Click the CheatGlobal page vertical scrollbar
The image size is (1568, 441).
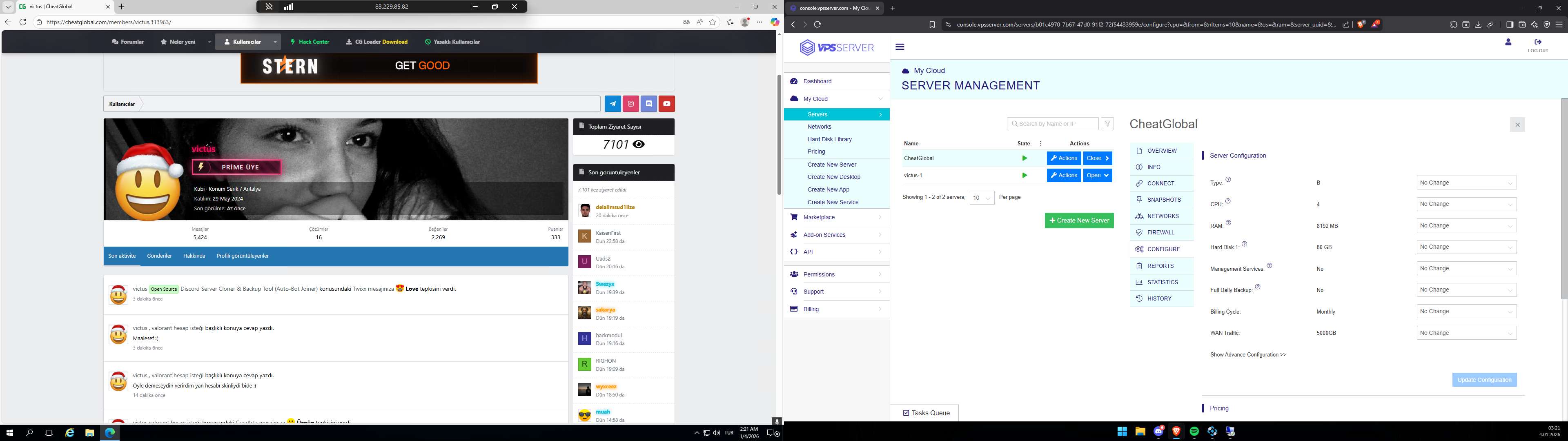(779, 134)
